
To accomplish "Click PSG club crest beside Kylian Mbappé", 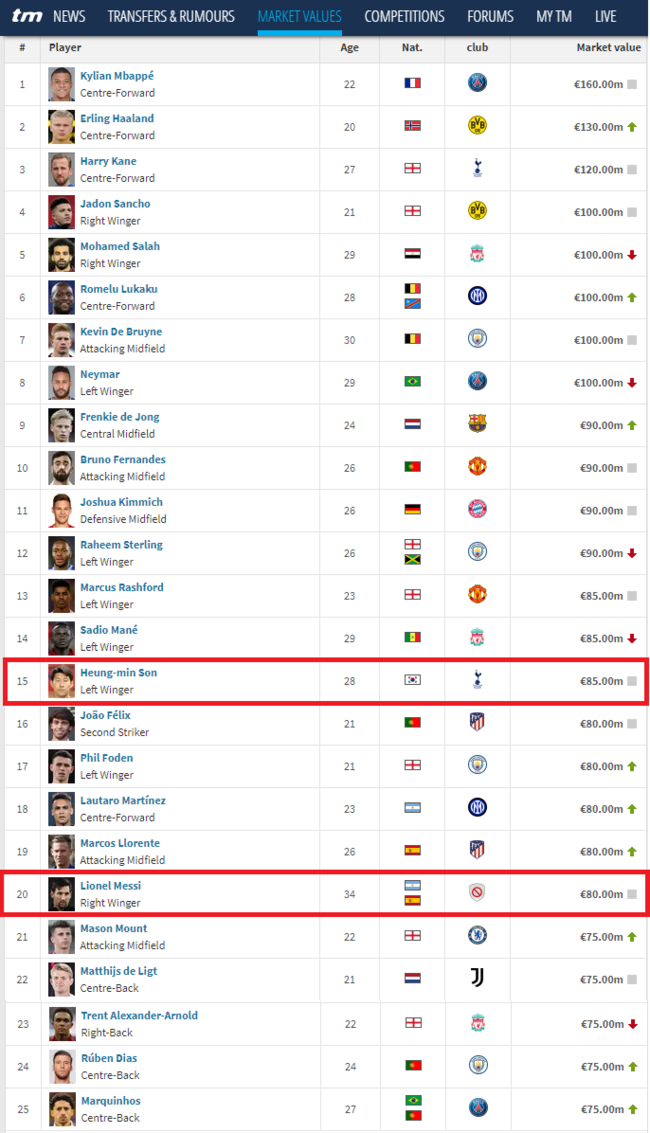I will pyautogui.click(x=477, y=83).
